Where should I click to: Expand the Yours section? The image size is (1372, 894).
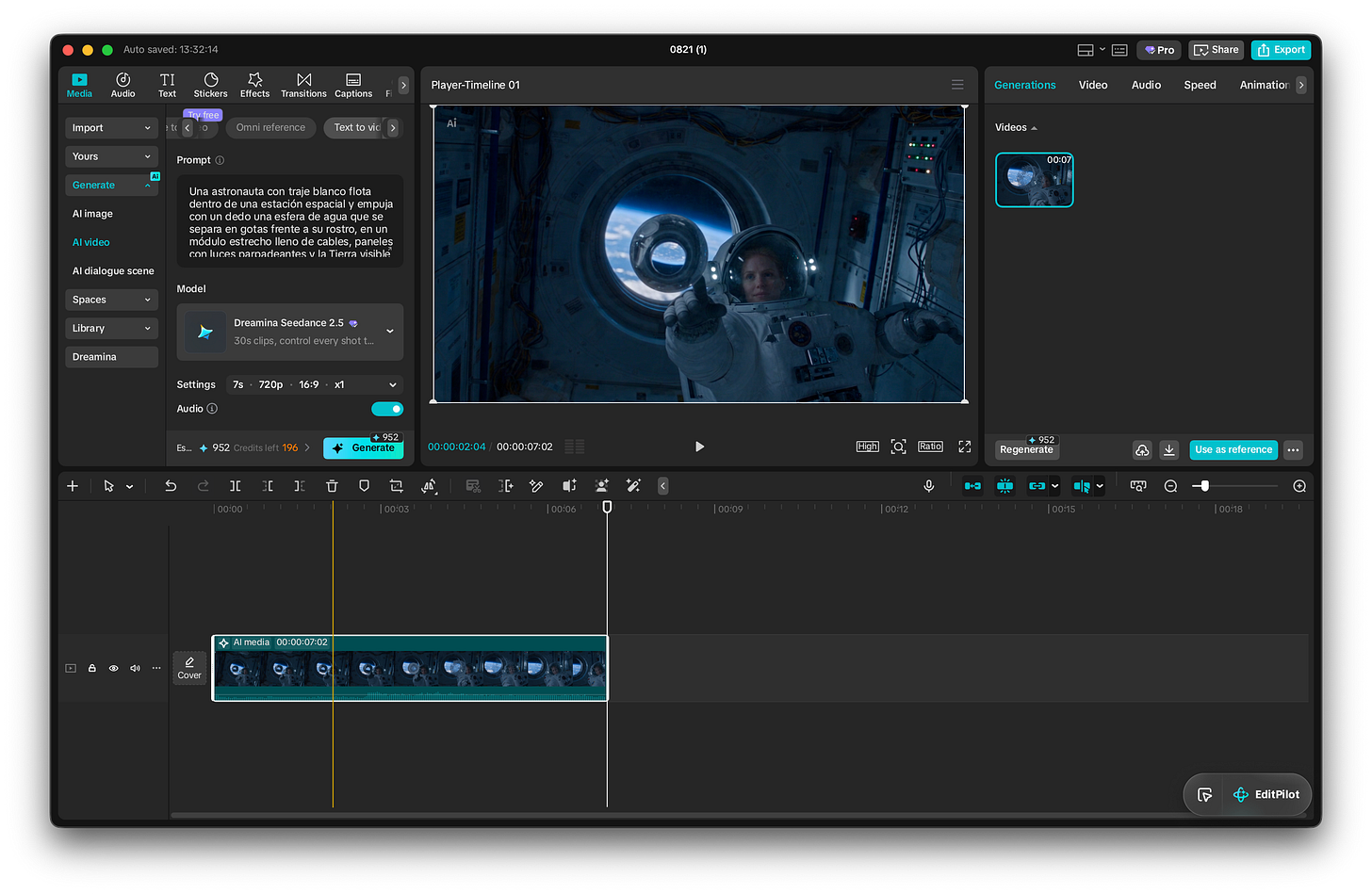pyautogui.click(x=111, y=156)
